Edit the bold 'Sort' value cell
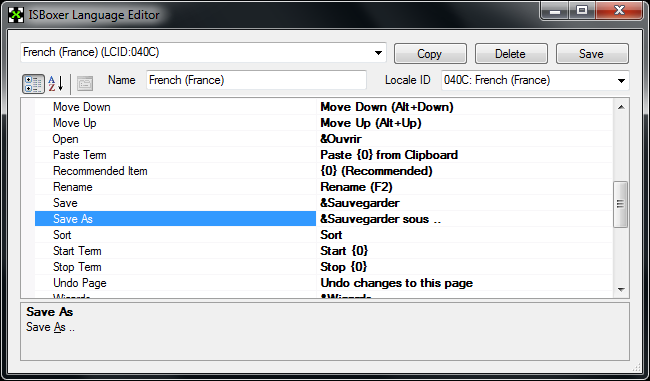This screenshot has height=381, width=650. [465, 235]
